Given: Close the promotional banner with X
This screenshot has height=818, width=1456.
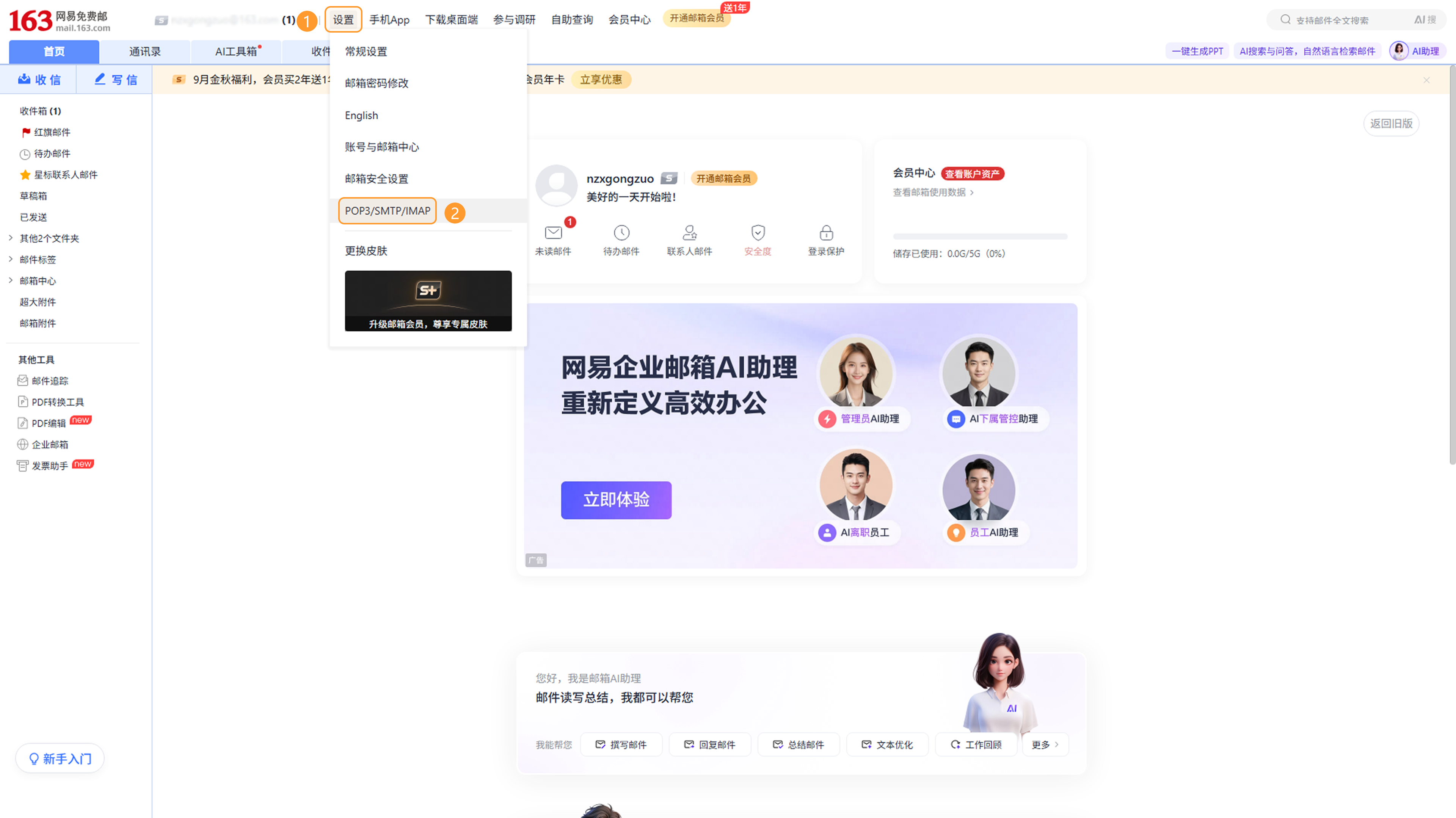Looking at the screenshot, I should (x=1426, y=80).
